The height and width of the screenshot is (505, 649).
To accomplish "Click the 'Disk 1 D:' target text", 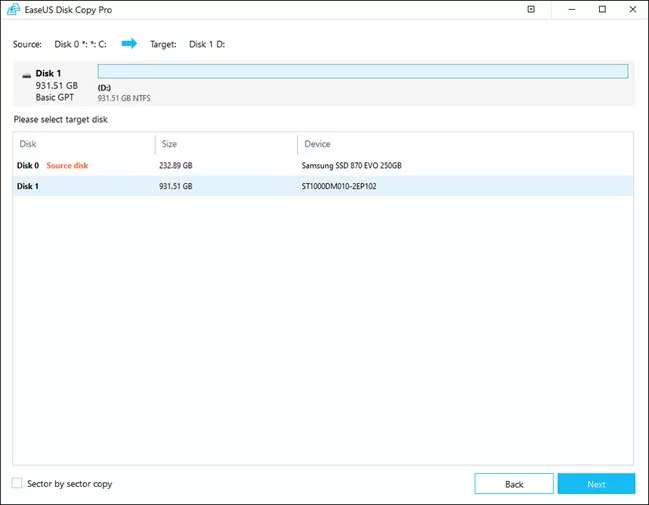I will pos(207,44).
